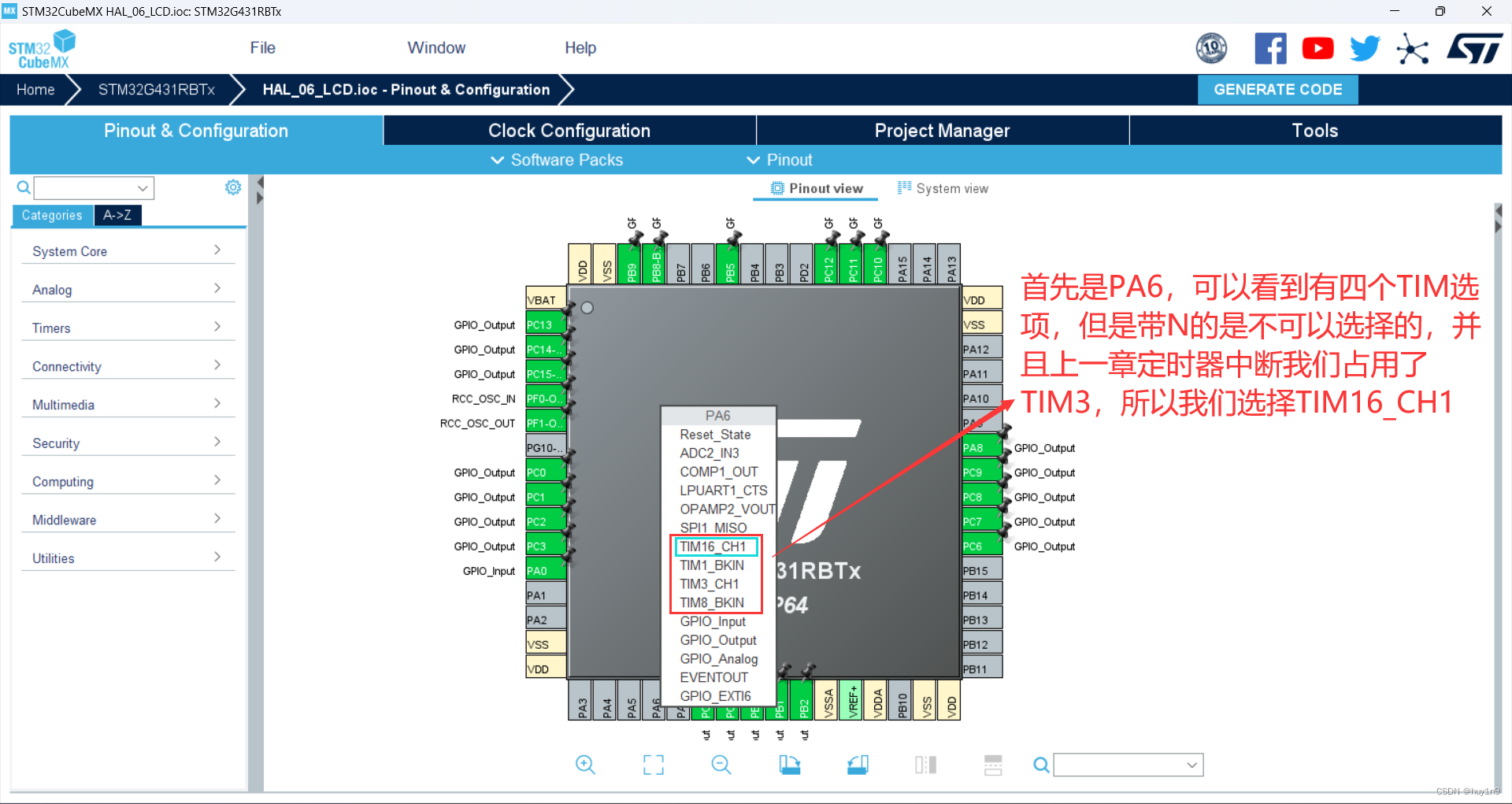The width and height of the screenshot is (1512, 804).
Task: Switch to Project Manager tab
Action: pos(942,131)
